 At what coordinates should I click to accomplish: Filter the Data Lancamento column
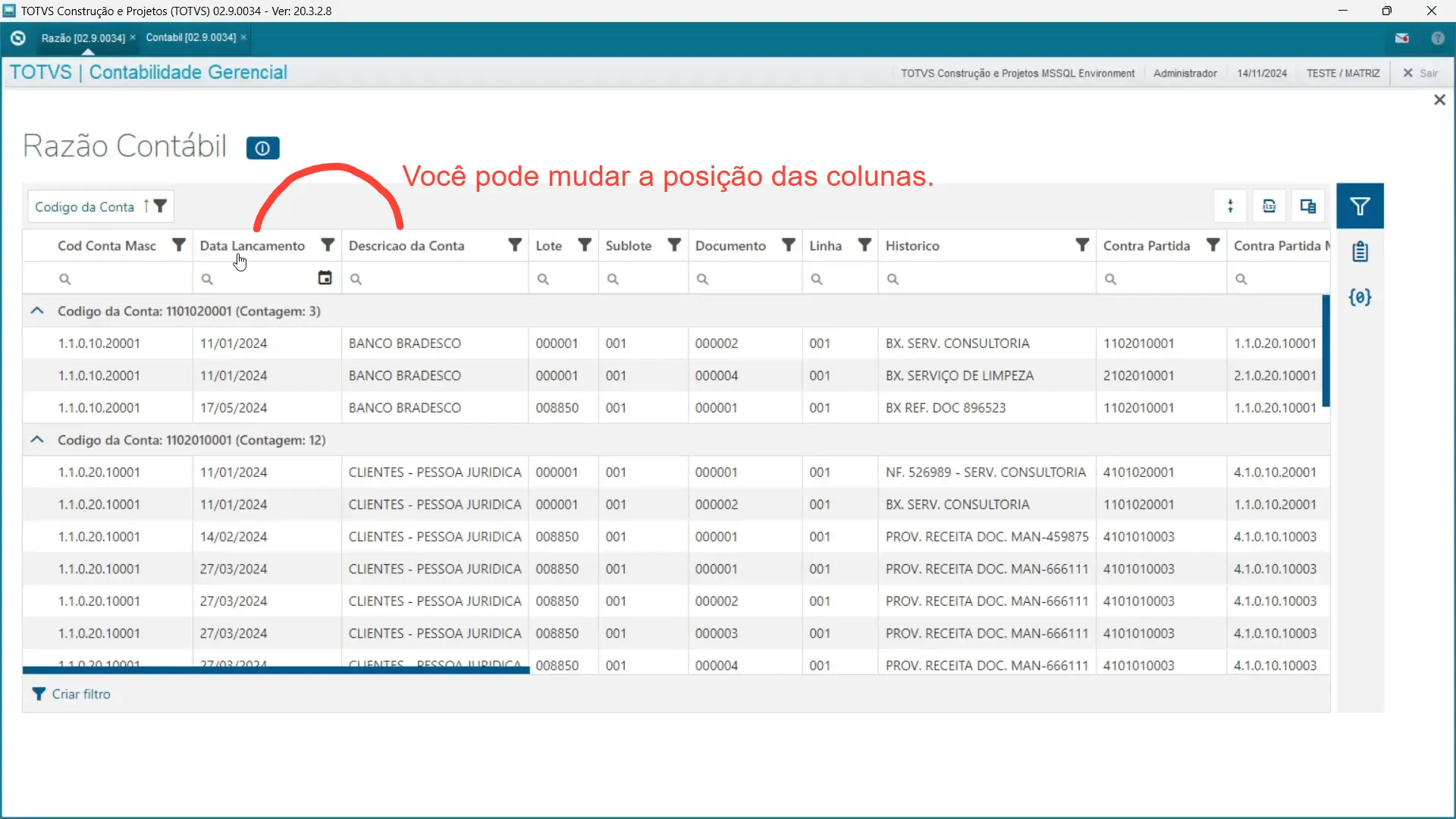(328, 245)
